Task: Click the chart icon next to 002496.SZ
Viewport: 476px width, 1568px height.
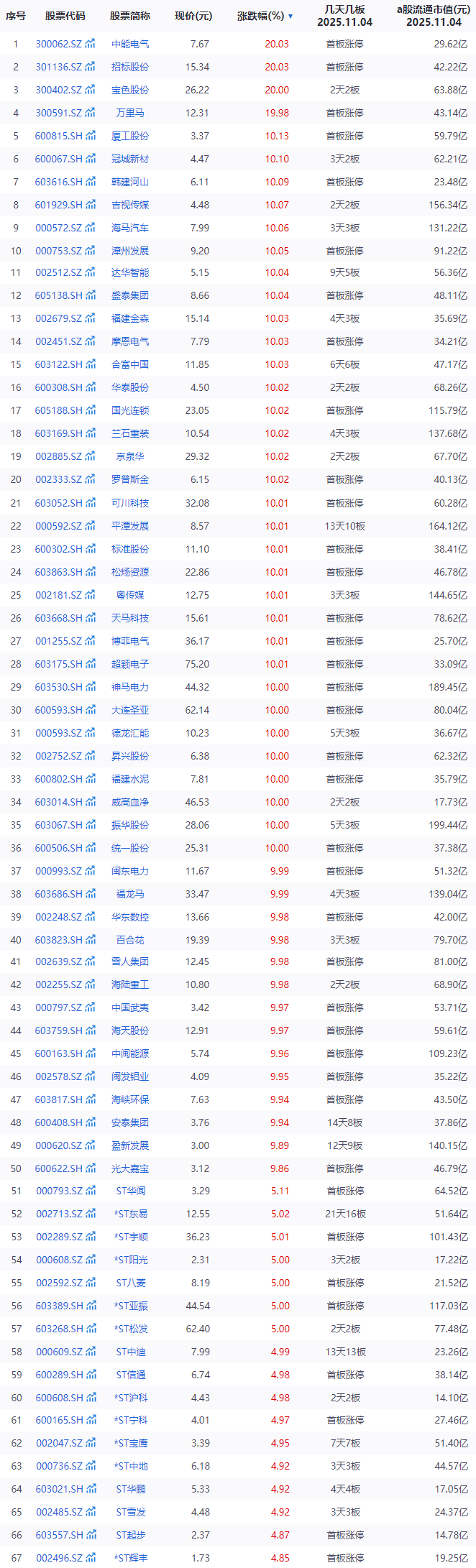Action: (91, 1557)
